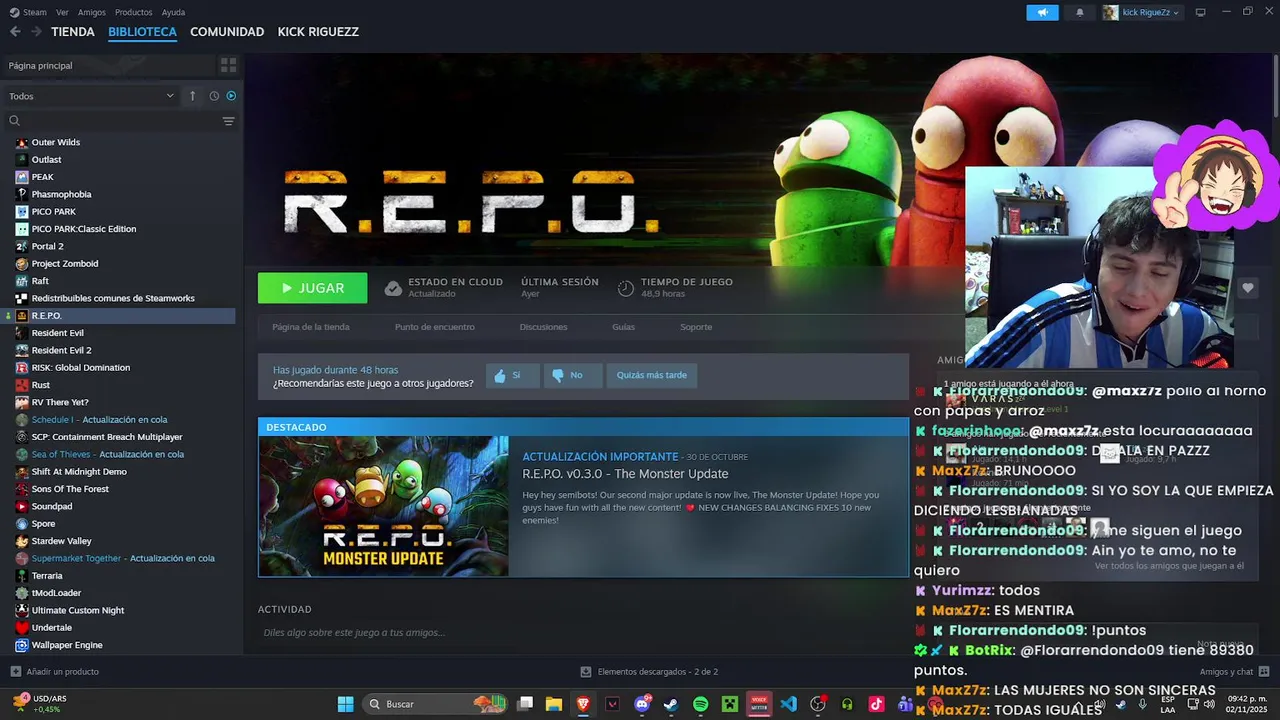Open the Punto de encuentro tab
This screenshot has width=1280, height=720.
435,327
